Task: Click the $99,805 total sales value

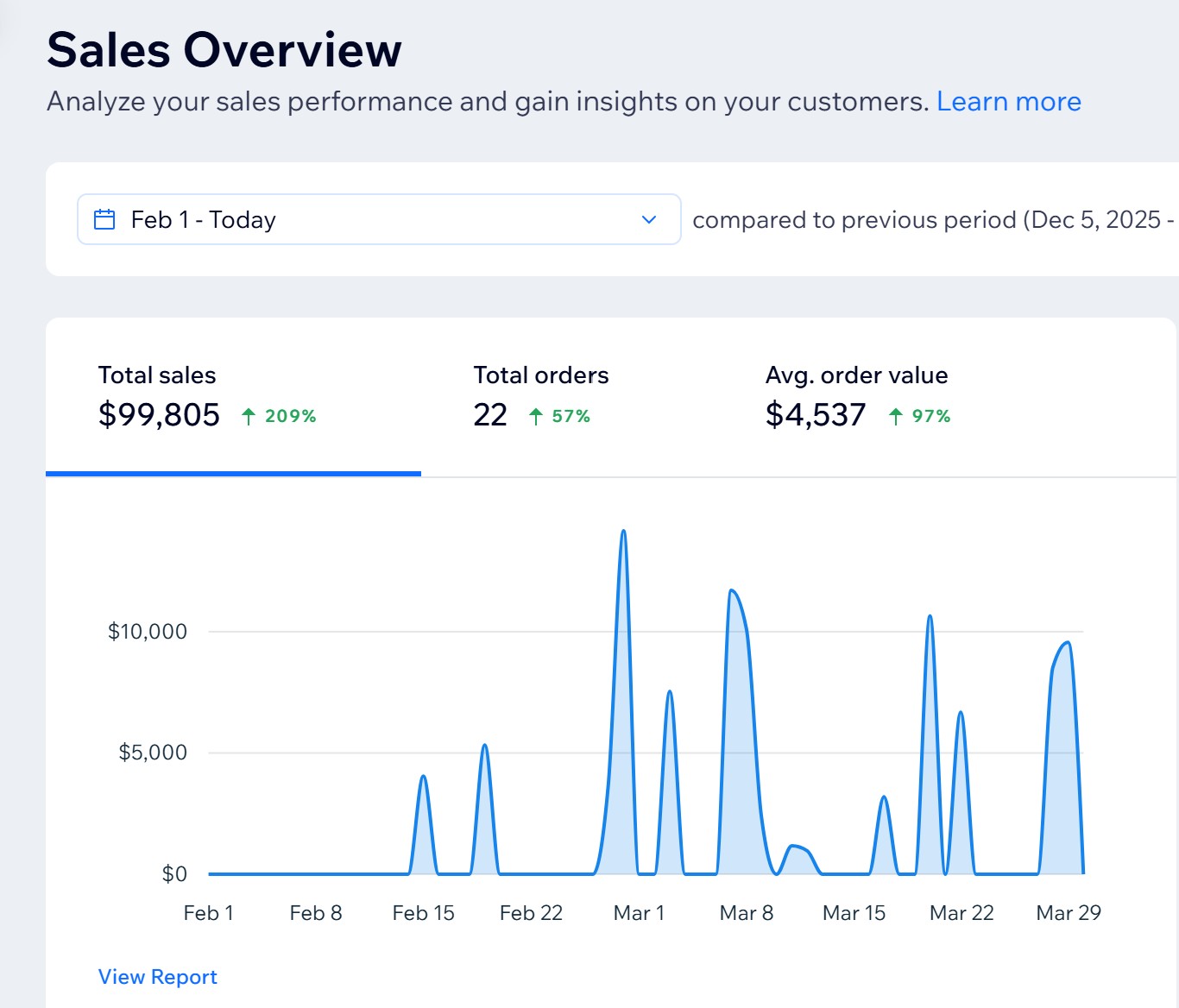Action: (x=159, y=415)
